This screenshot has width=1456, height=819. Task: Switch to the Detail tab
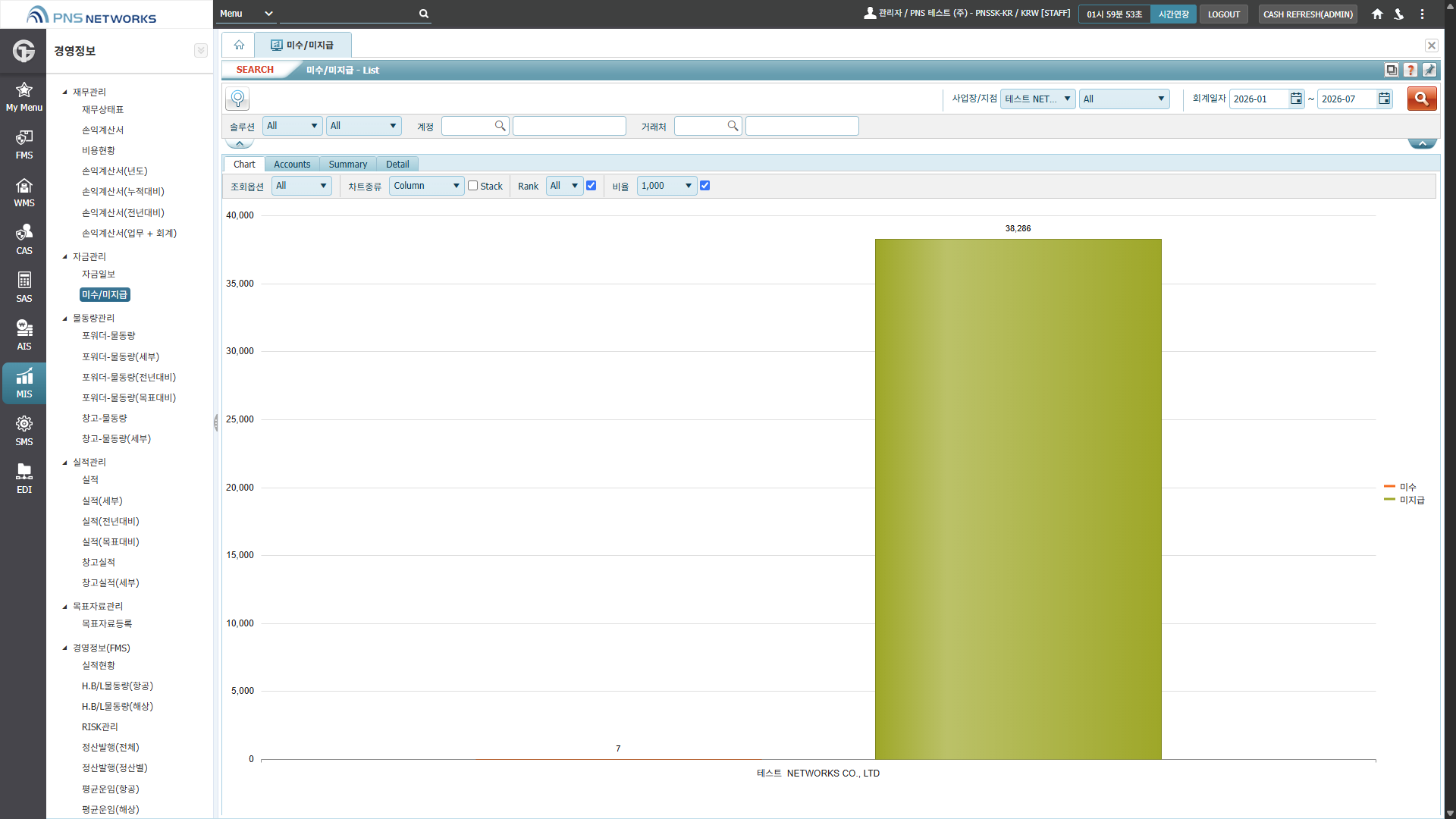tap(397, 165)
